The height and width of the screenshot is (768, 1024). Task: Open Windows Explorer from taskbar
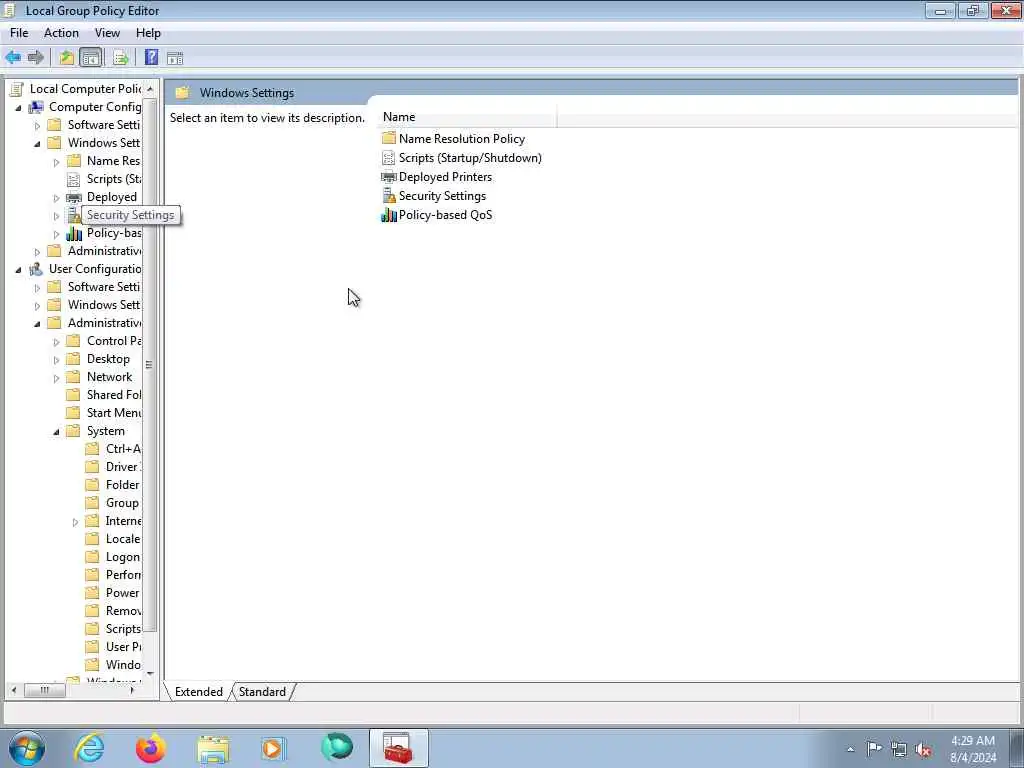[x=213, y=748]
